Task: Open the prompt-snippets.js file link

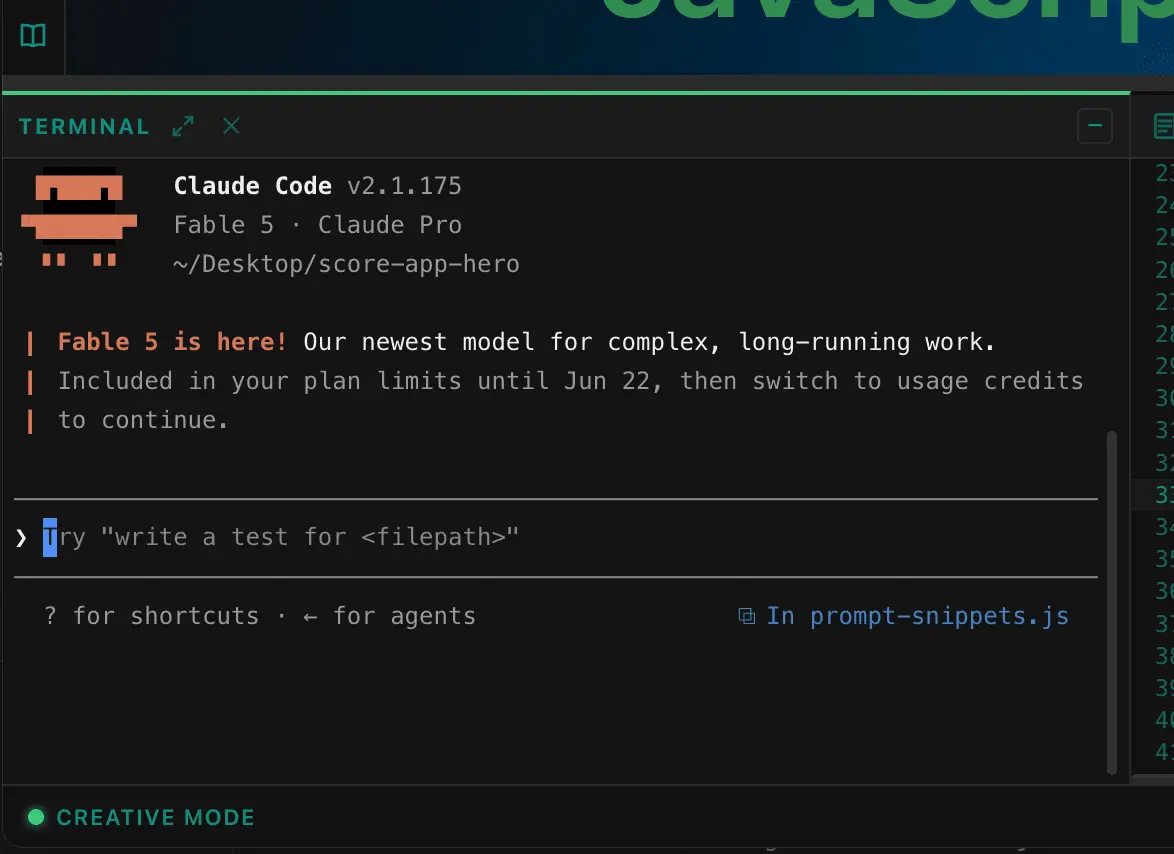Action: [x=939, y=616]
